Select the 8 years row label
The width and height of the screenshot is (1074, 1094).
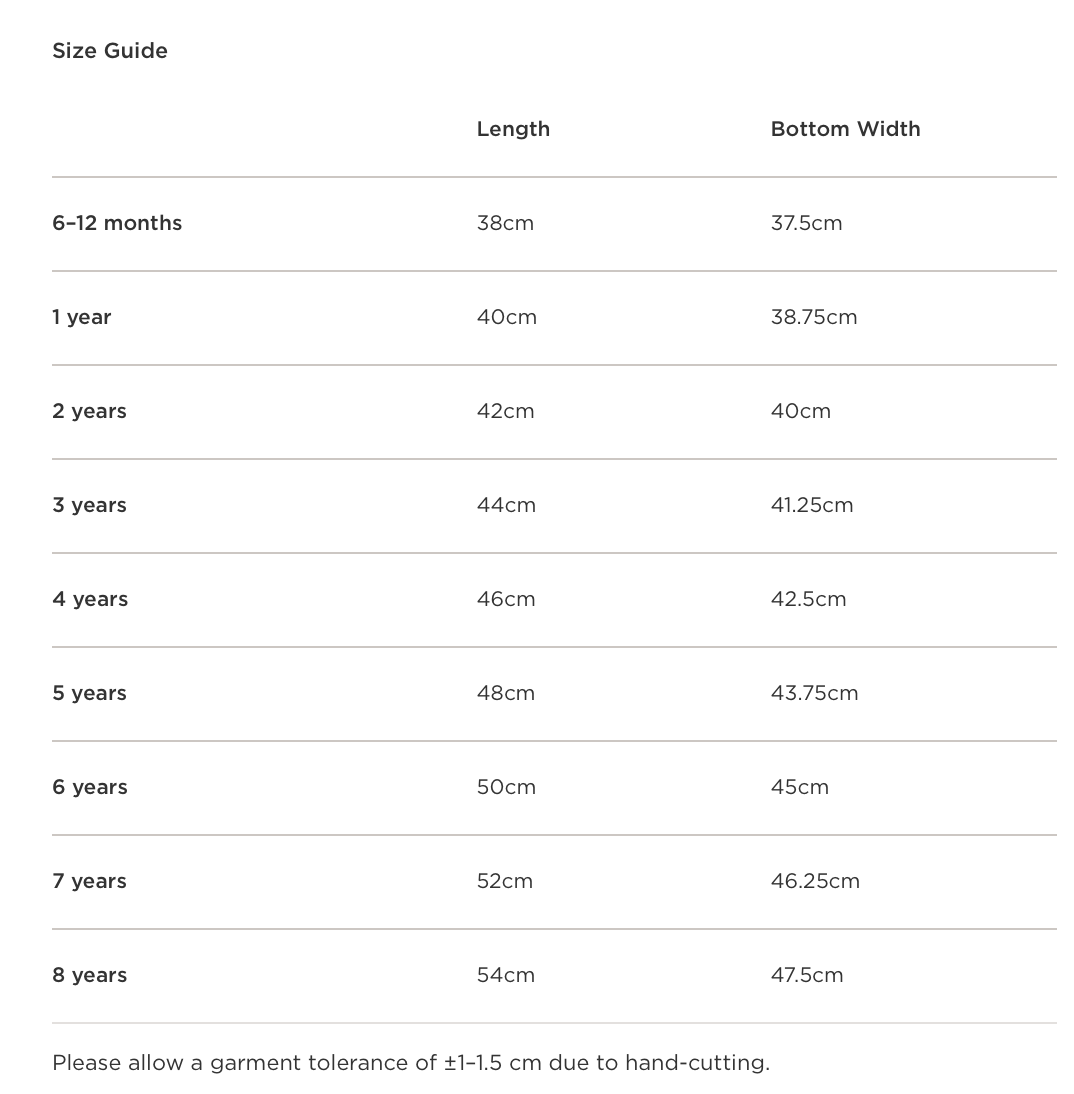point(90,975)
